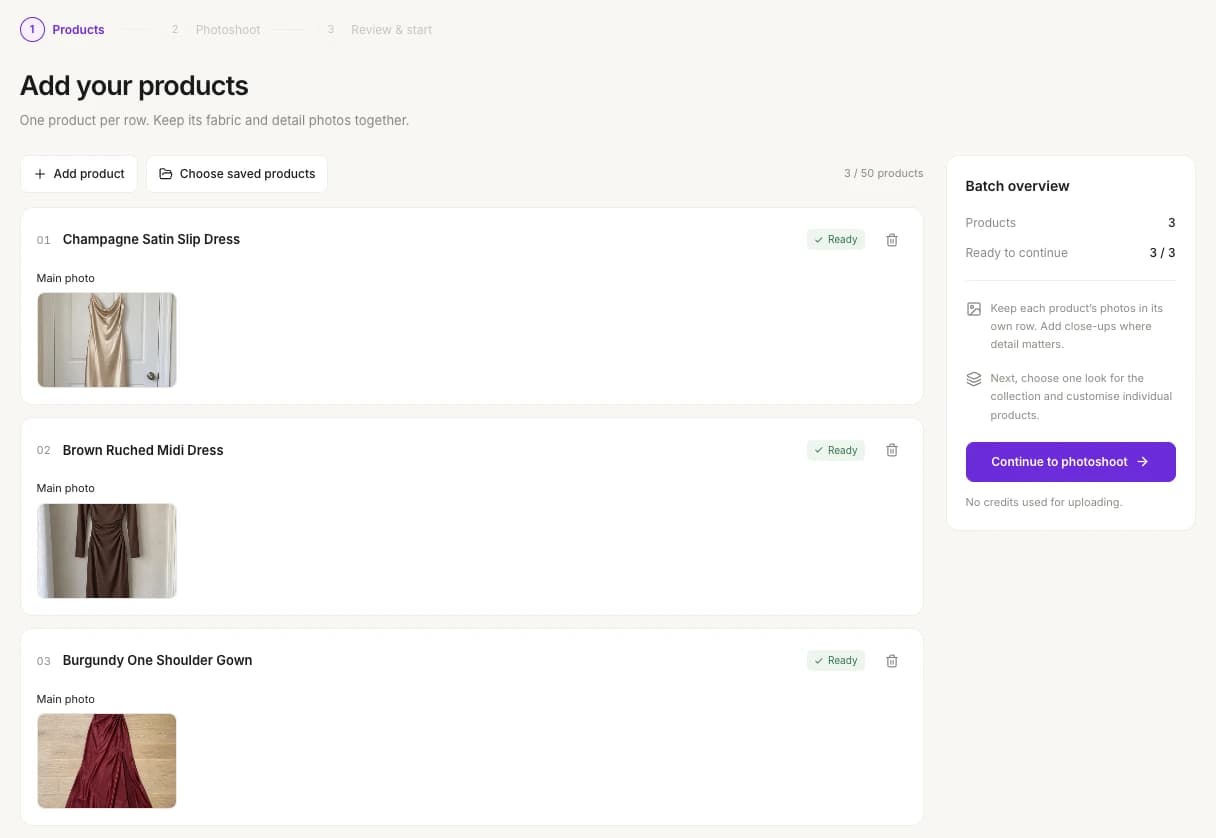Open the Champagne Satin Slip Dress main photo
Screen dimensions: 1216x838
click(x=107, y=340)
